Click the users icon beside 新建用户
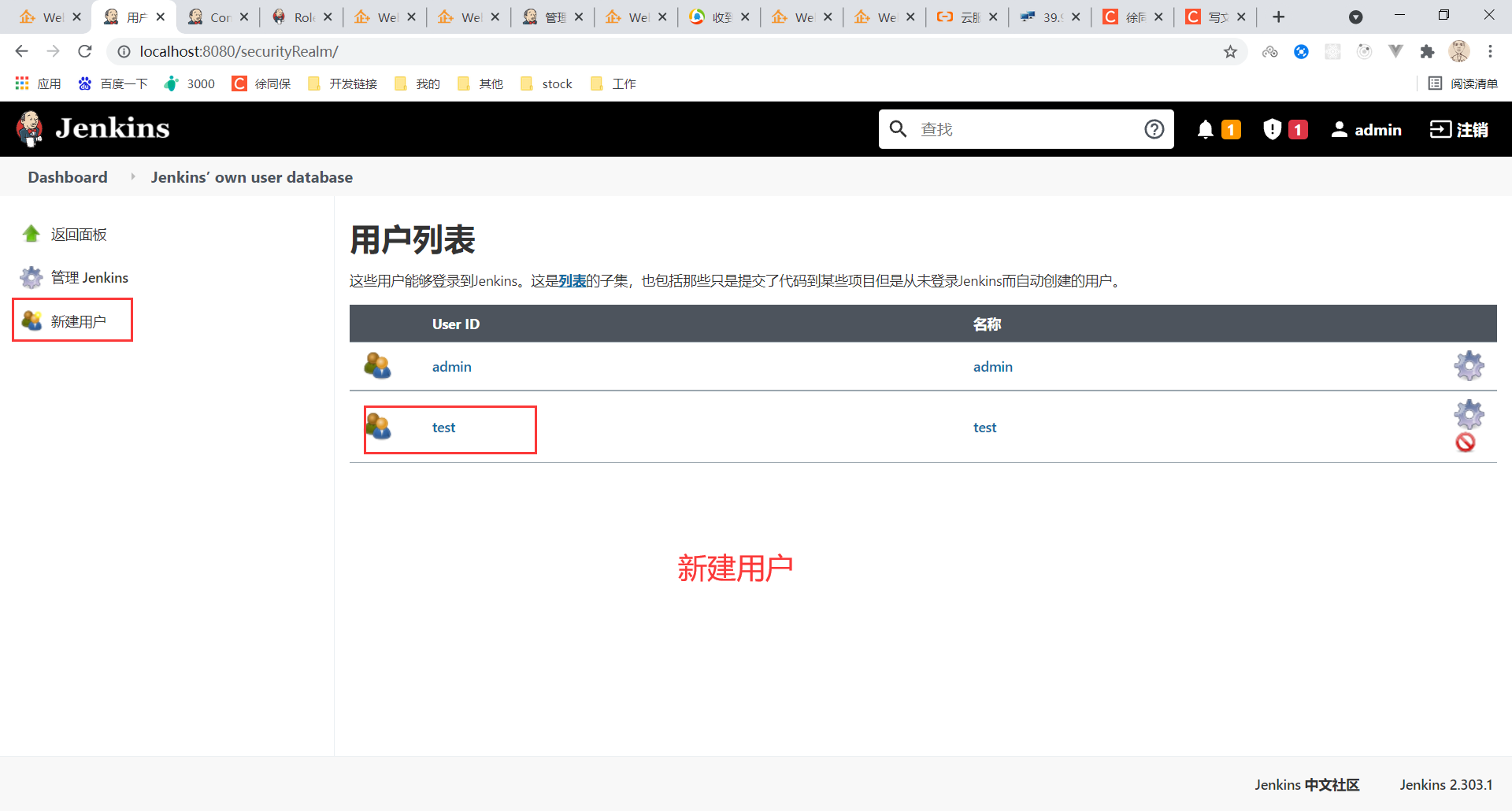Image resolution: width=1512 pixels, height=811 pixels. point(32,320)
